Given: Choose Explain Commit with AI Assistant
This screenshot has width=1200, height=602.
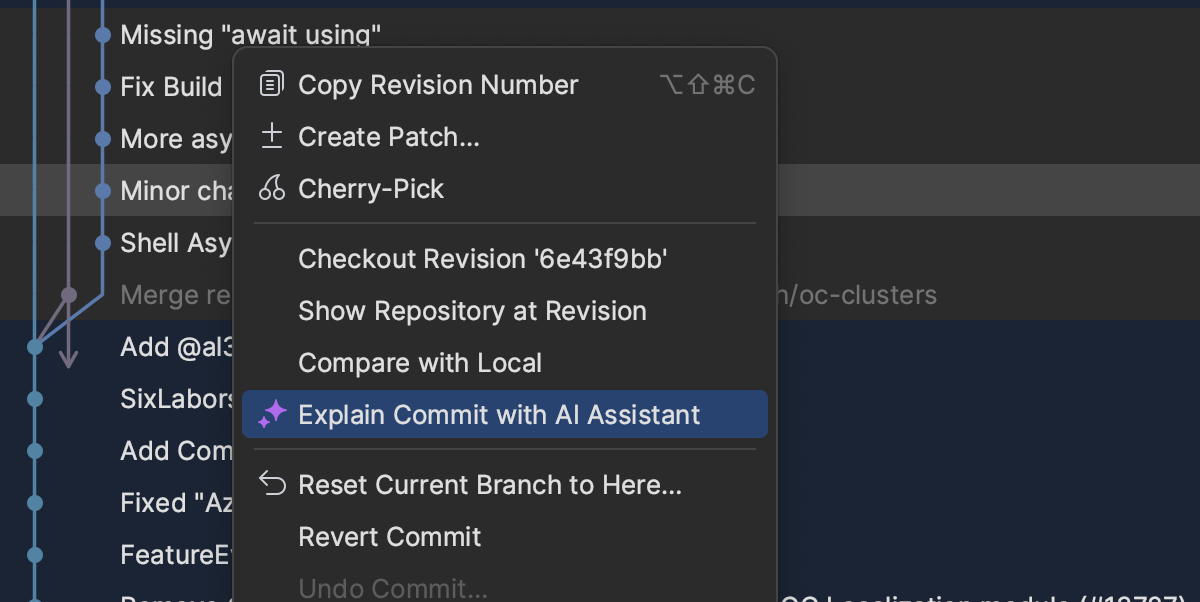Looking at the screenshot, I should (x=499, y=415).
